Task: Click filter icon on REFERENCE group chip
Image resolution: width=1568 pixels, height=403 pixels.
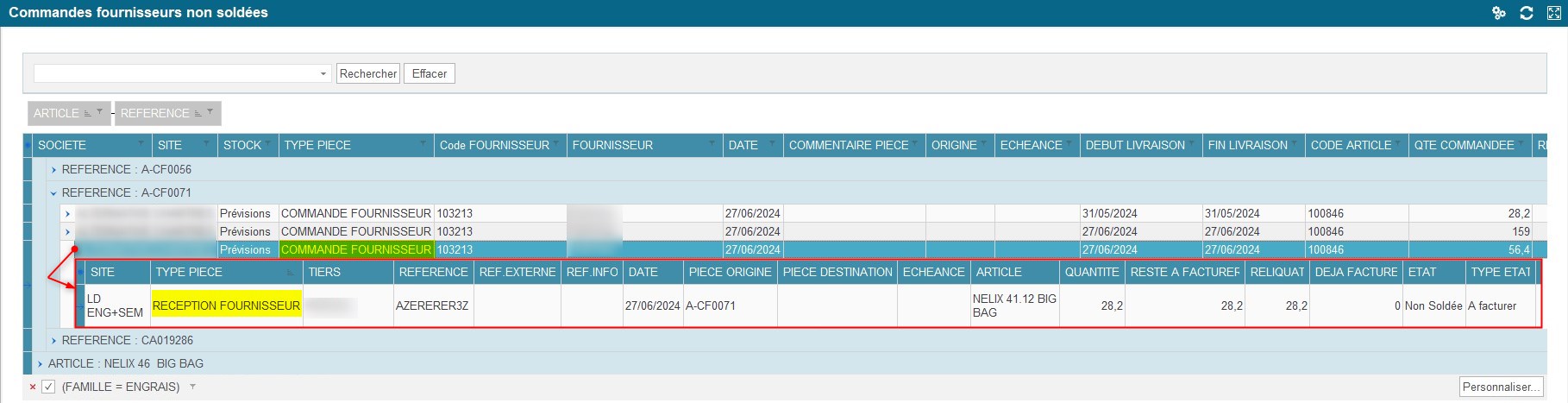Action: tap(210, 112)
